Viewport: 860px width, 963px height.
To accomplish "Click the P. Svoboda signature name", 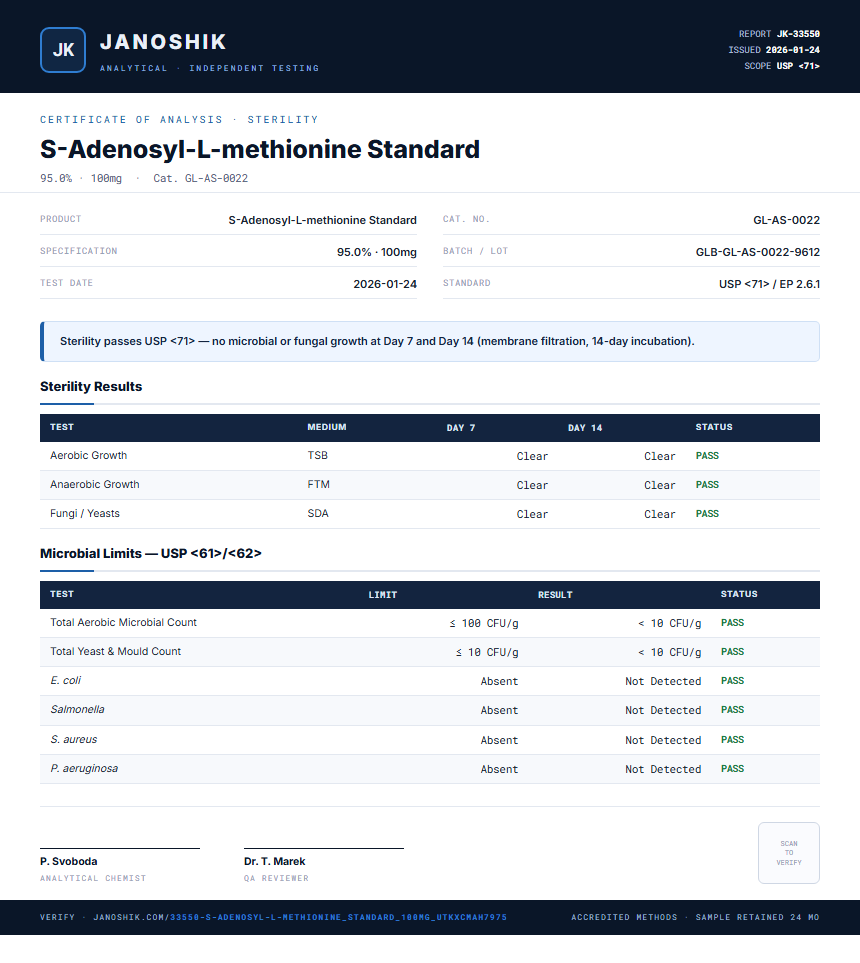I will pyautogui.click(x=69, y=861).
